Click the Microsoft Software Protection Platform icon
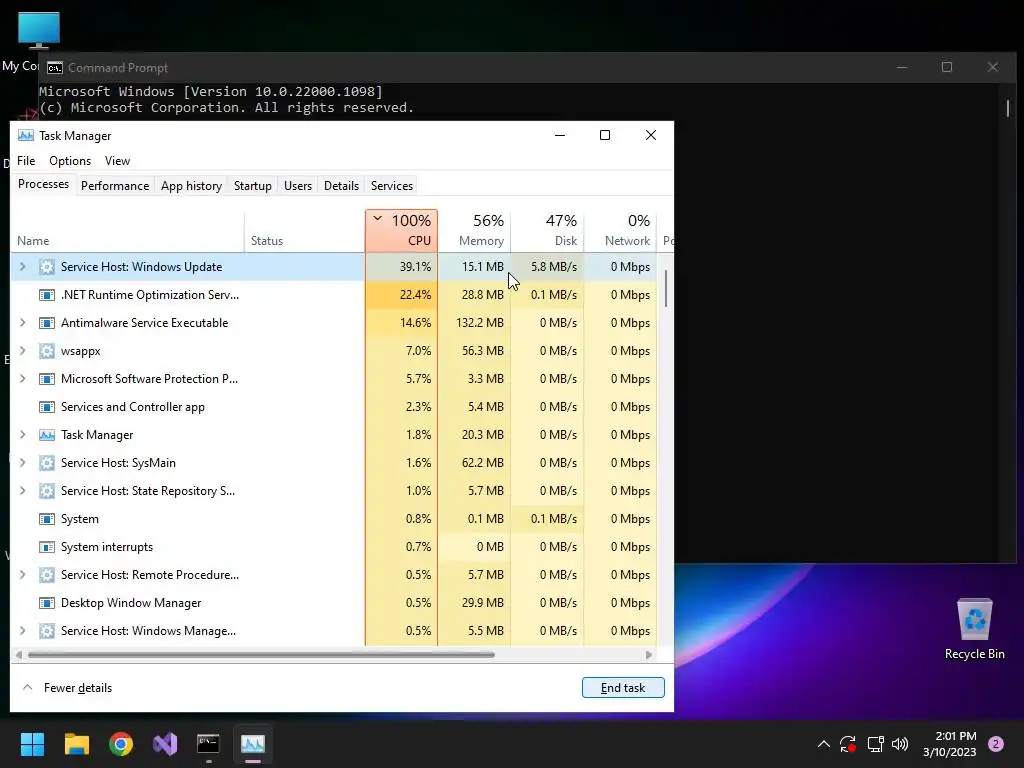 (x=46, y=379)
